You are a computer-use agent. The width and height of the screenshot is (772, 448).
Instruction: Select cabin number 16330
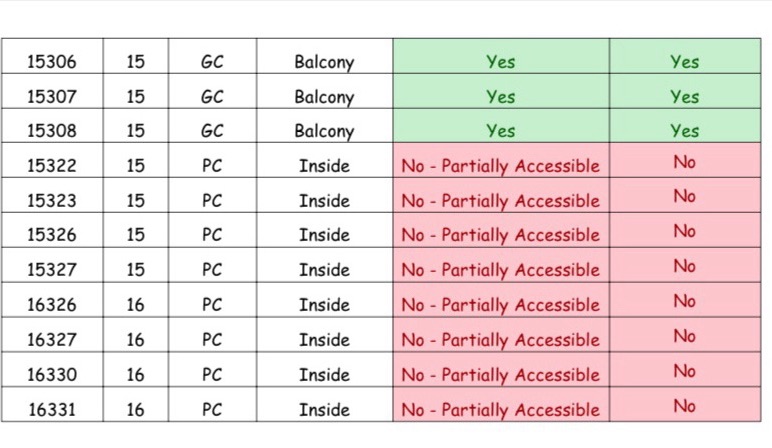(51, 375)
